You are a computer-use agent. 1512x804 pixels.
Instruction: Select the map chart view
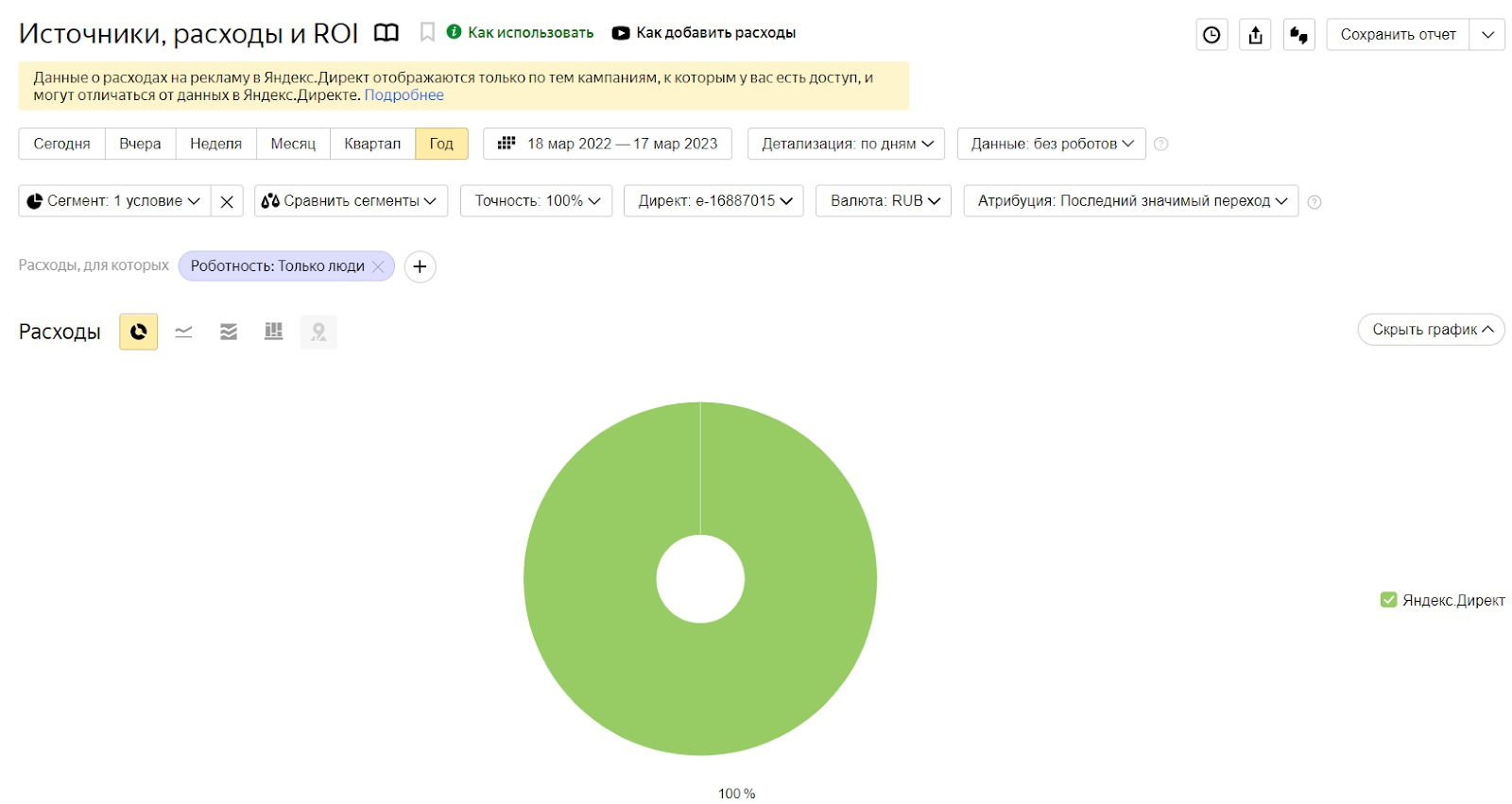coord(318,332)
